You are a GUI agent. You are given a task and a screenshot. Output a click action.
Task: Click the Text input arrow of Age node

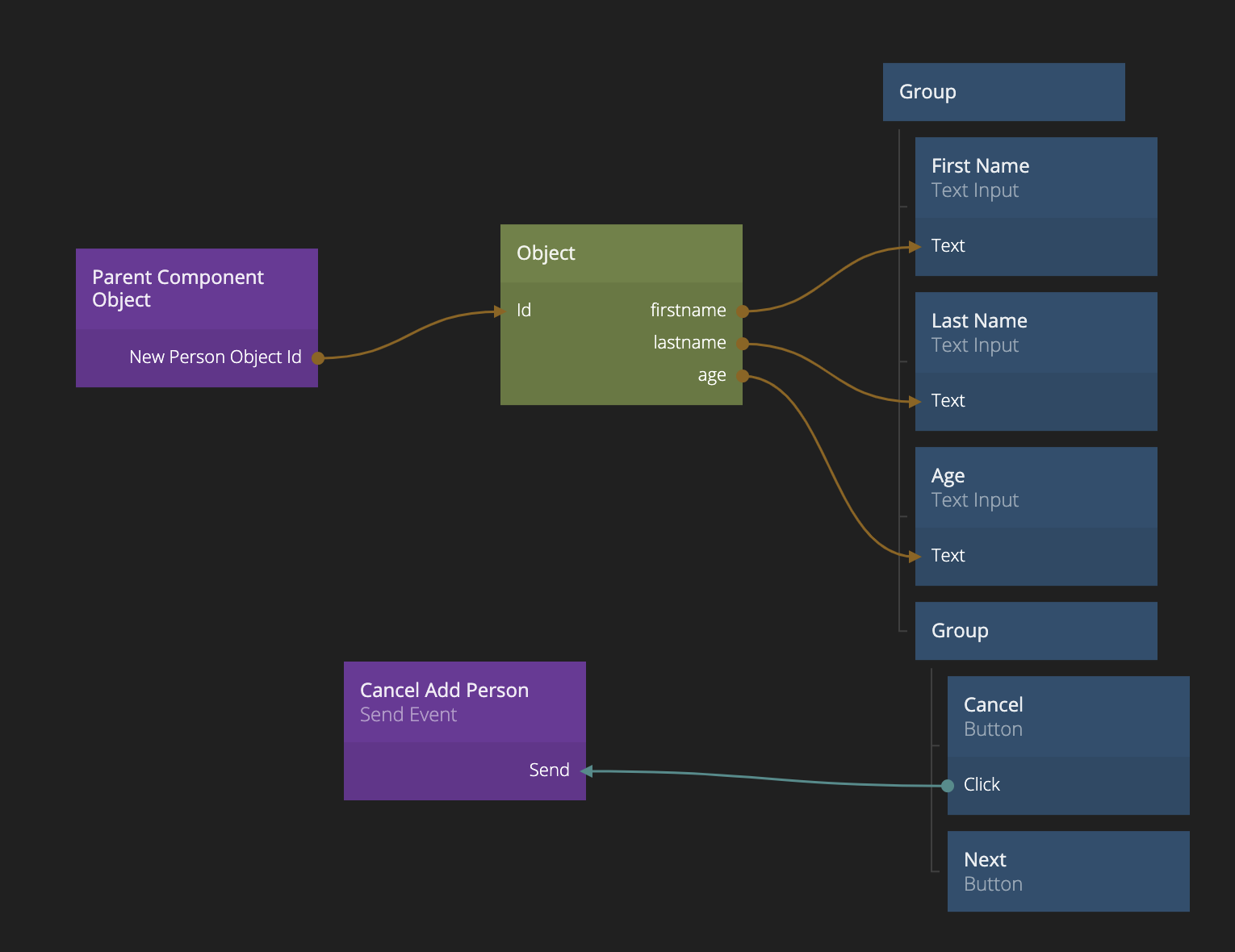pyautogui.click(x=915, y=557)
